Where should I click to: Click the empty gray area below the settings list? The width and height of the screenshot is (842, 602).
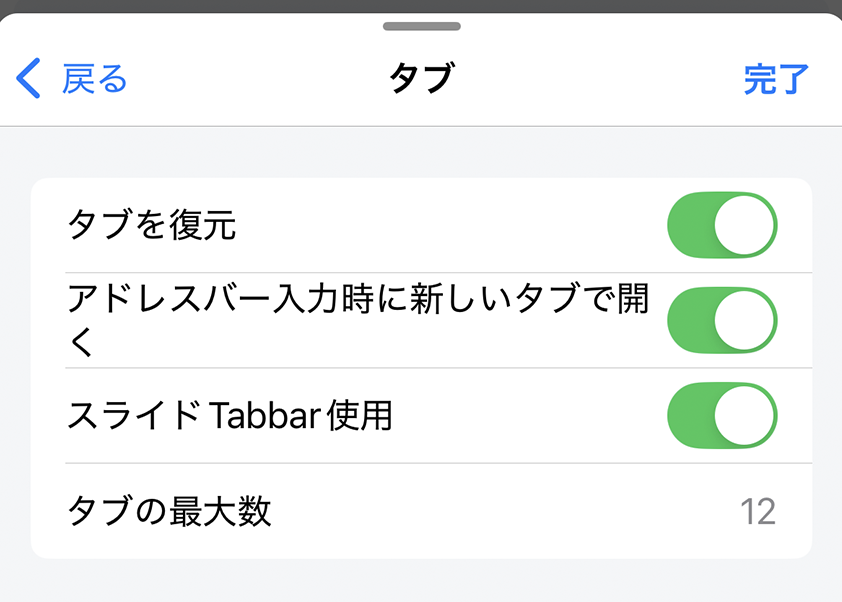pos(421,581)
